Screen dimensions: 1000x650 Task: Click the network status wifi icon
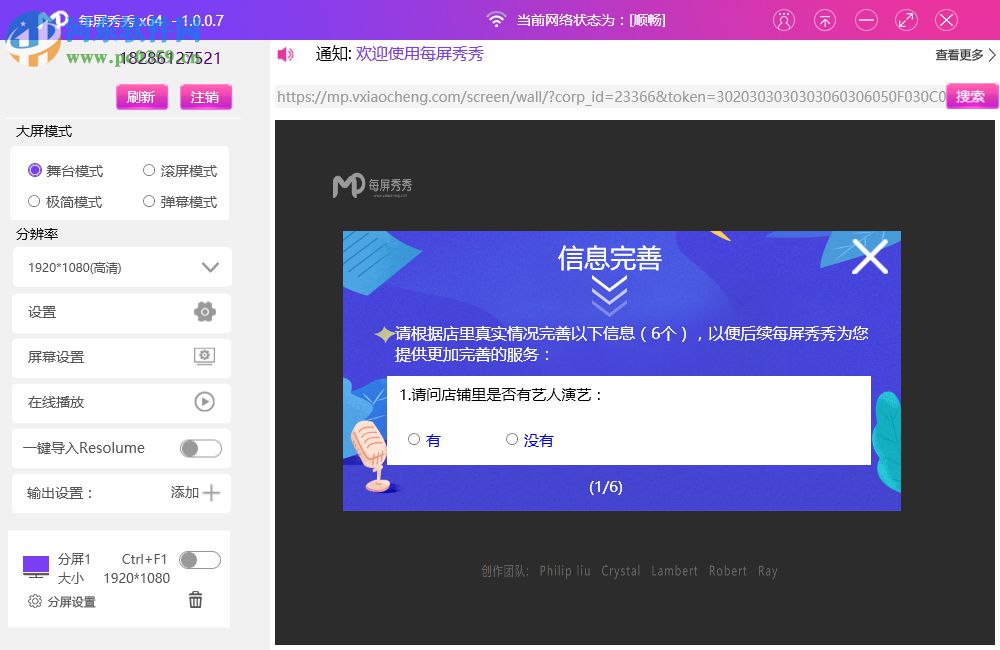[x=495, y=19]
